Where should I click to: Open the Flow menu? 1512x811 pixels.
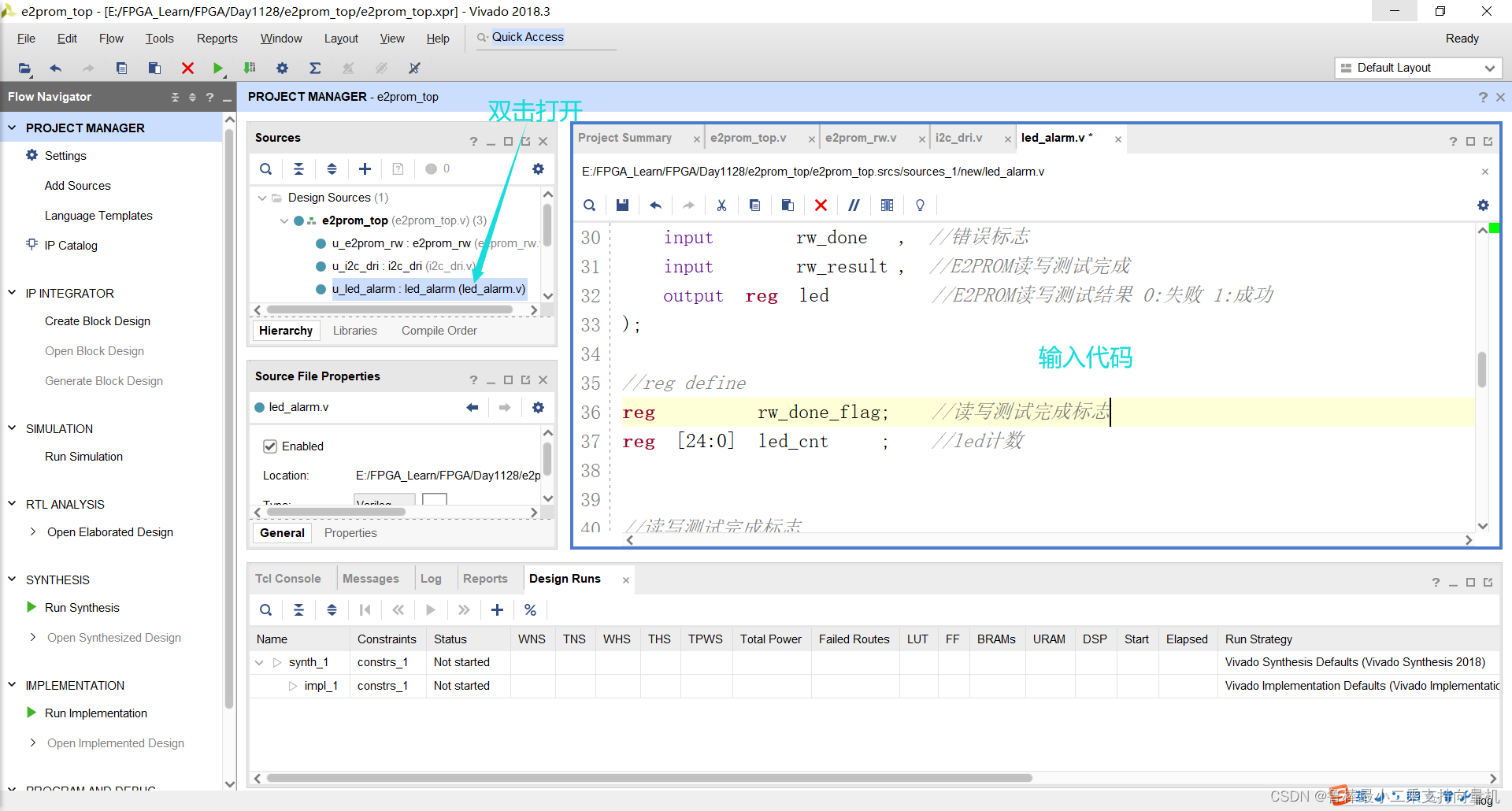[x=111, y=39]
